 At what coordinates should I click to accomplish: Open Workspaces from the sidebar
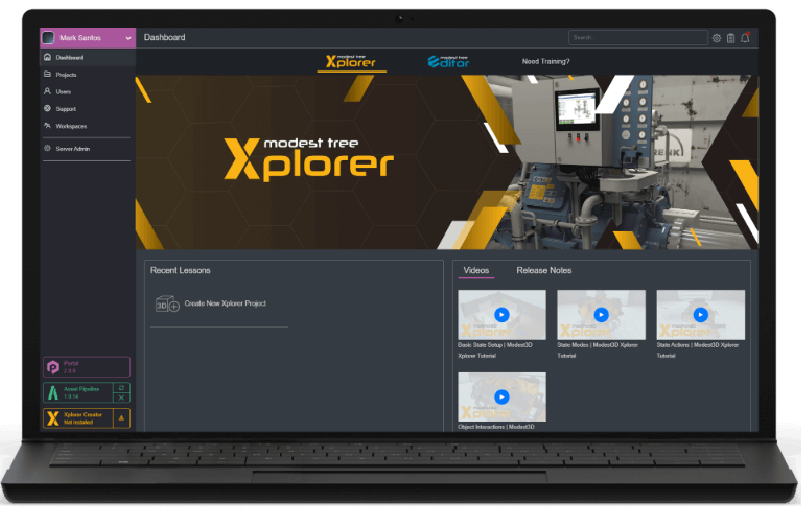click(88, 126)
